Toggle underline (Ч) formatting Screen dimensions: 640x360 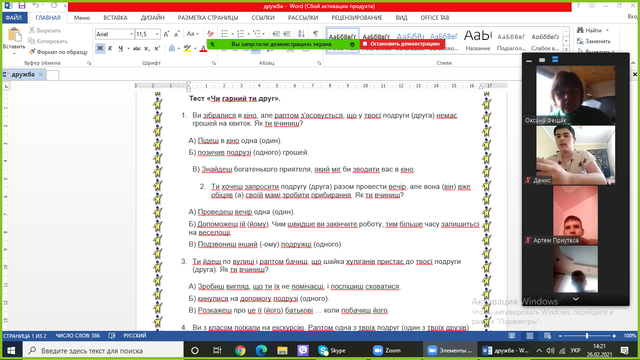(120, 49)
